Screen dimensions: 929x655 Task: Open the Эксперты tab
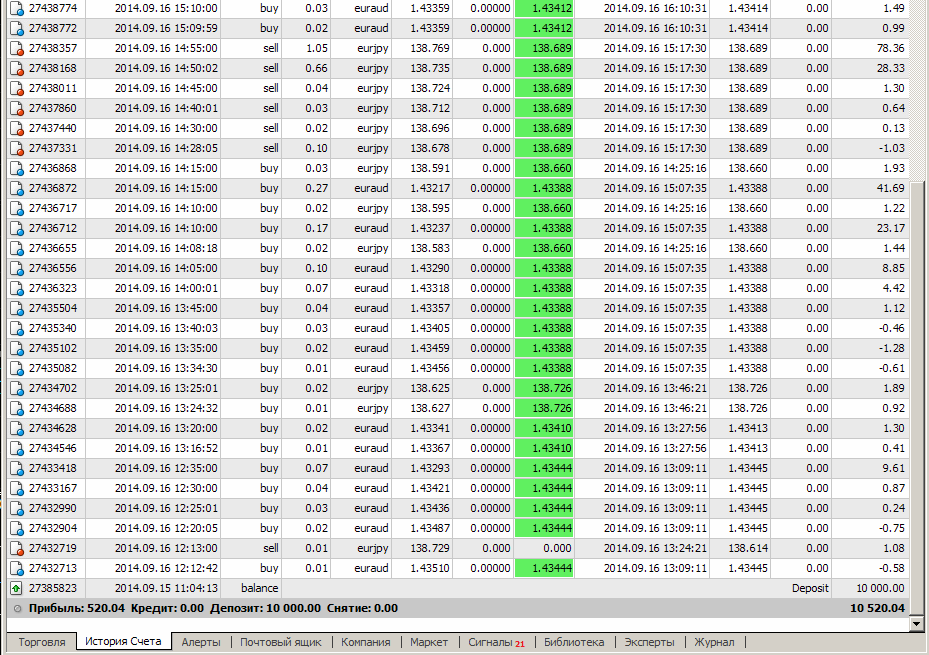click(649, 642)
